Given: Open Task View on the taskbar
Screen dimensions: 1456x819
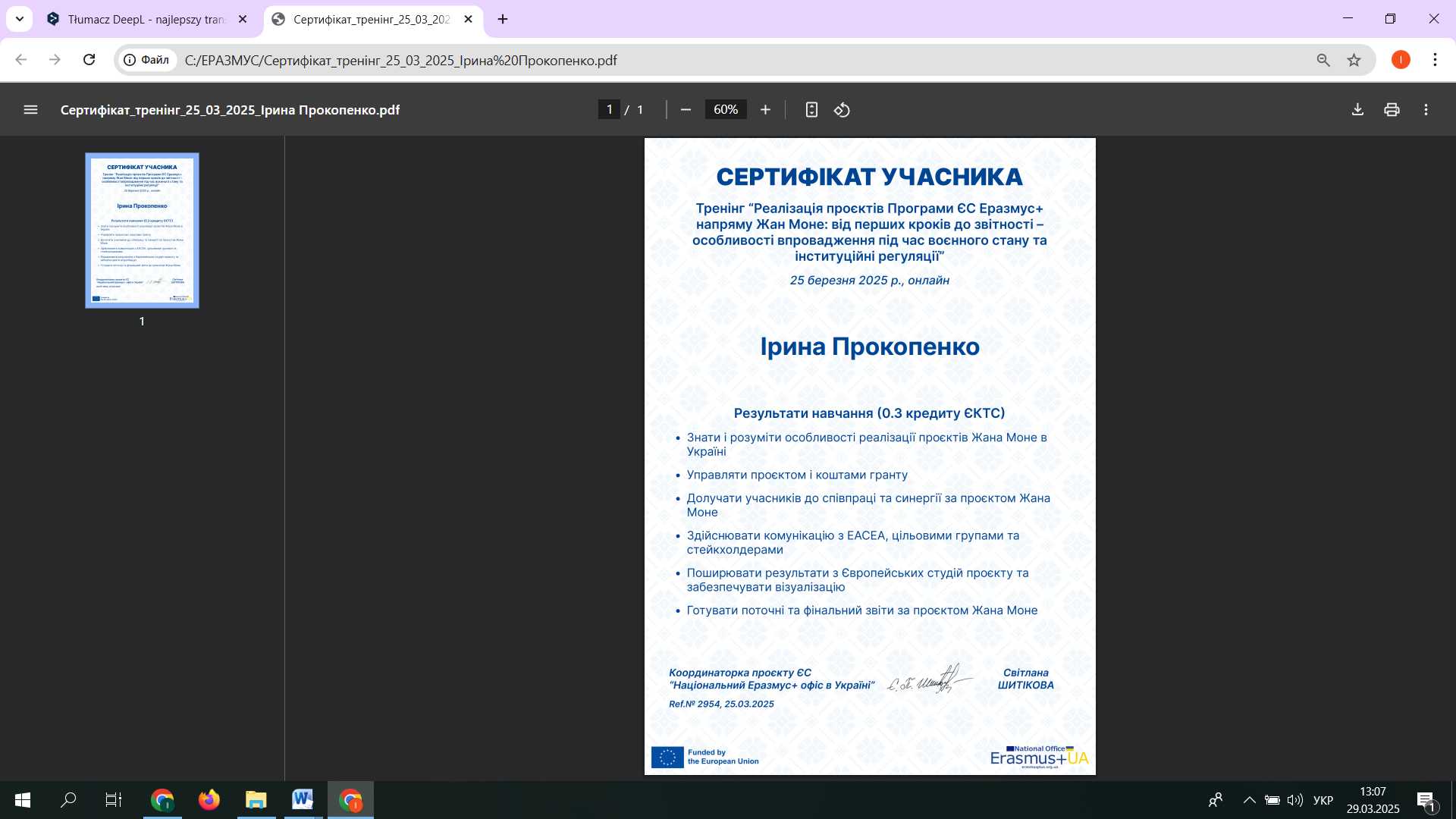Looking at the screenshot, I should tap(114, 800).
